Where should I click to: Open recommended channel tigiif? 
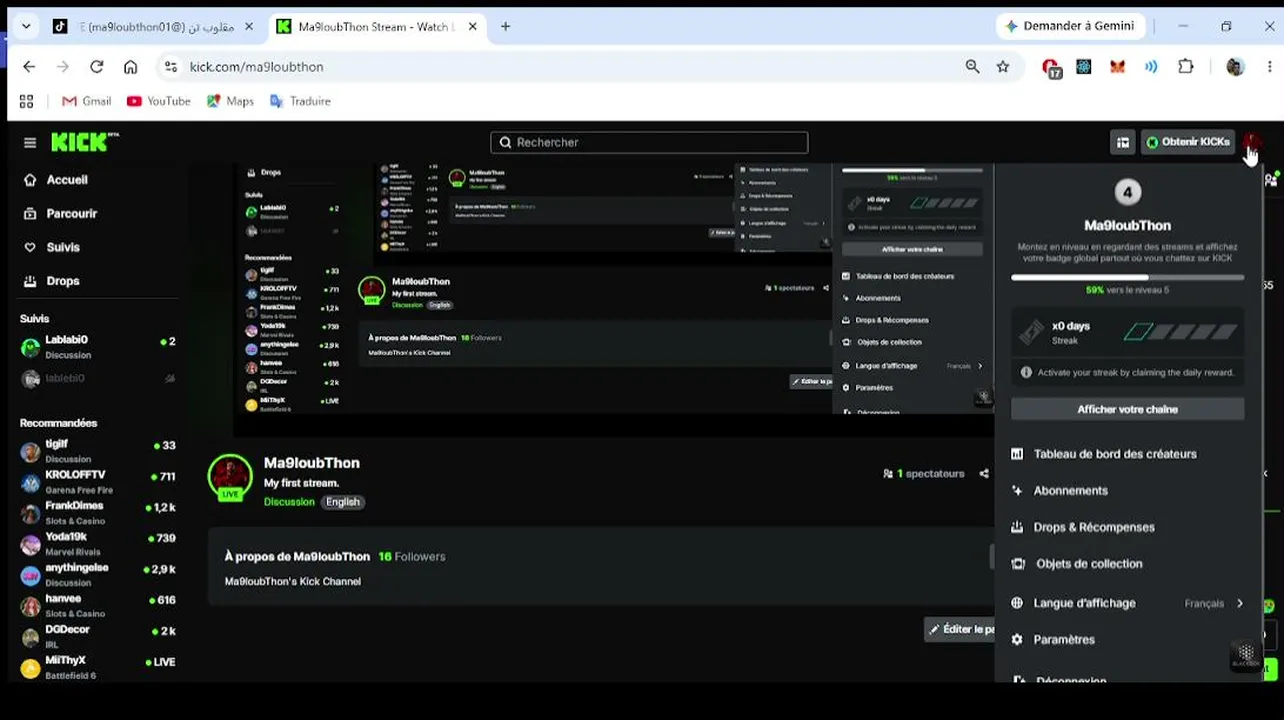tap(98, 451)
